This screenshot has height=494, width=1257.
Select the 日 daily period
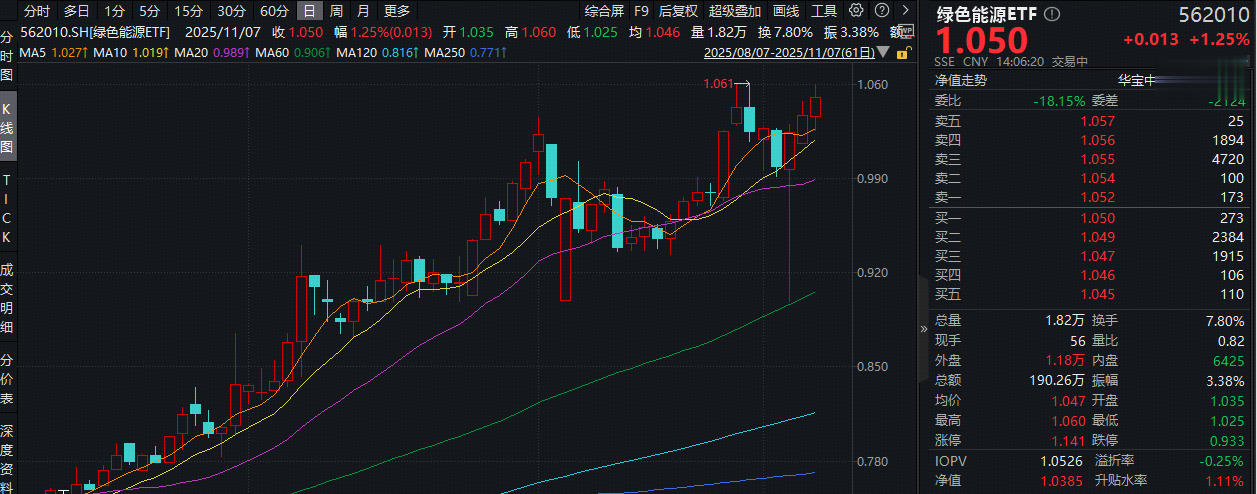pos(309,11)
